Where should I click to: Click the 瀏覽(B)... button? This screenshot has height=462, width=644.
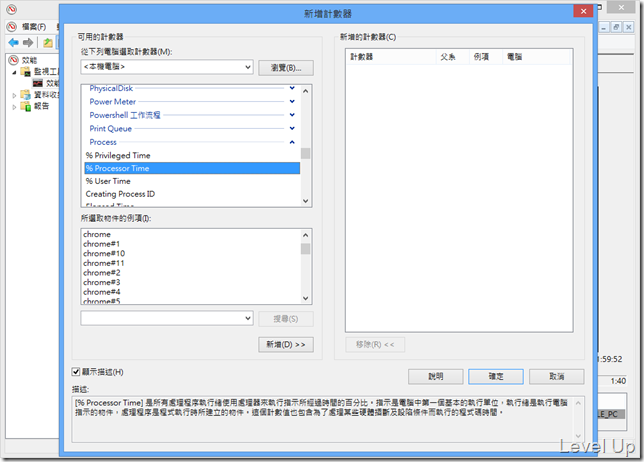[x=286, y=68]
